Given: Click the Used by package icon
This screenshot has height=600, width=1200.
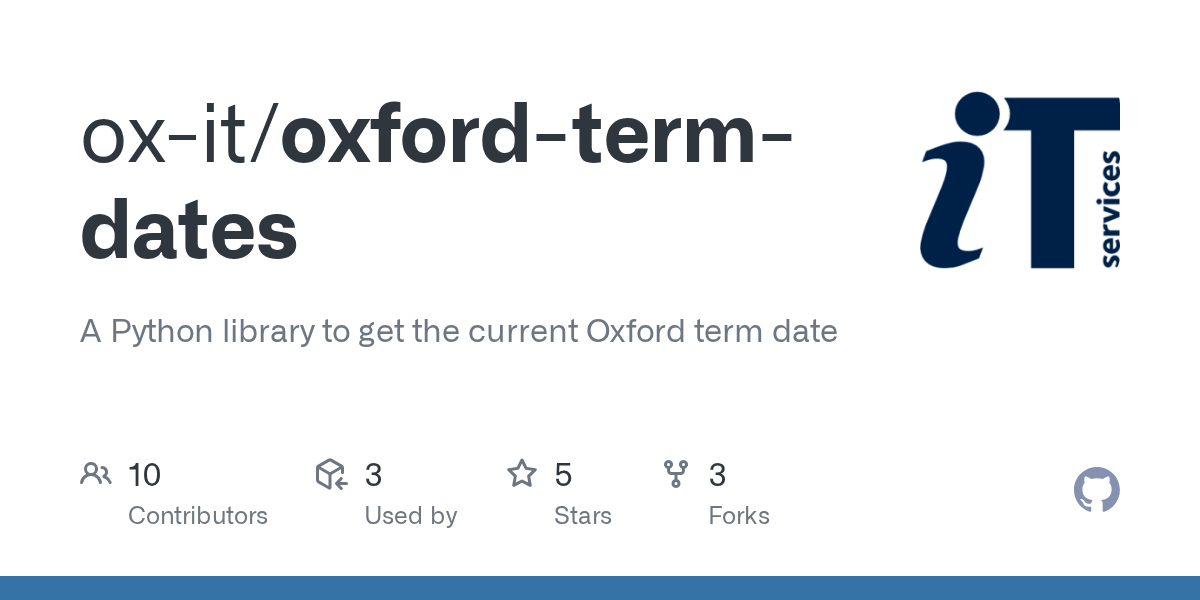Looking at the screenshot, I should click(331, 474).
